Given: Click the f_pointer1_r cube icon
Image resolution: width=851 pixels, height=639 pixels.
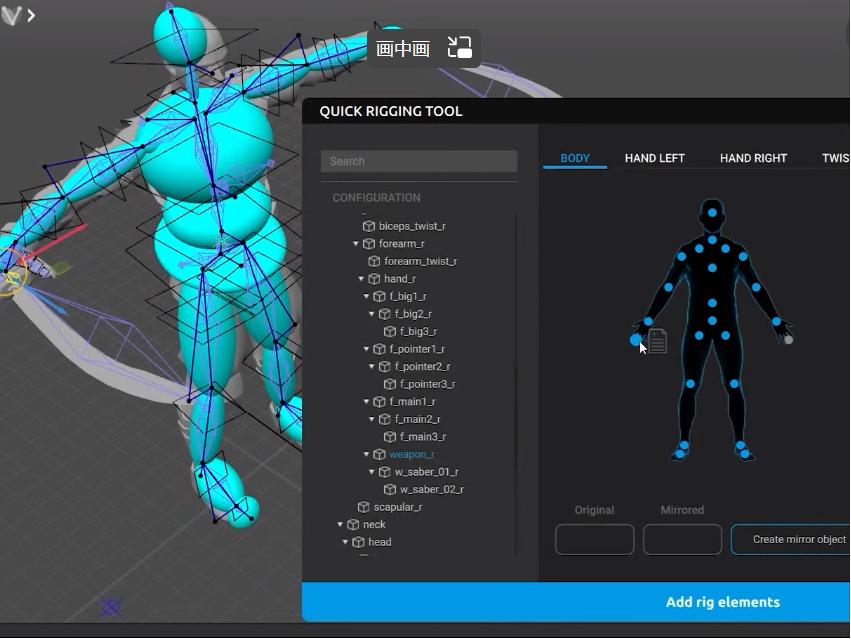Looking at the screenshot, I should (381, 350).
